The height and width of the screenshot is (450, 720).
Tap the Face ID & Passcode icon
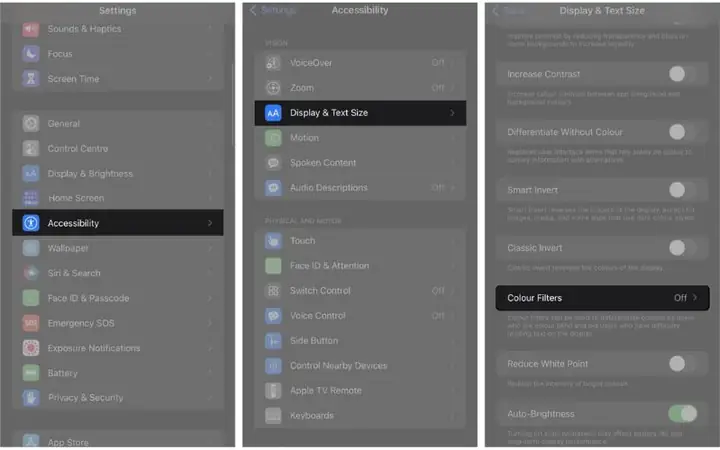point(31,298)
